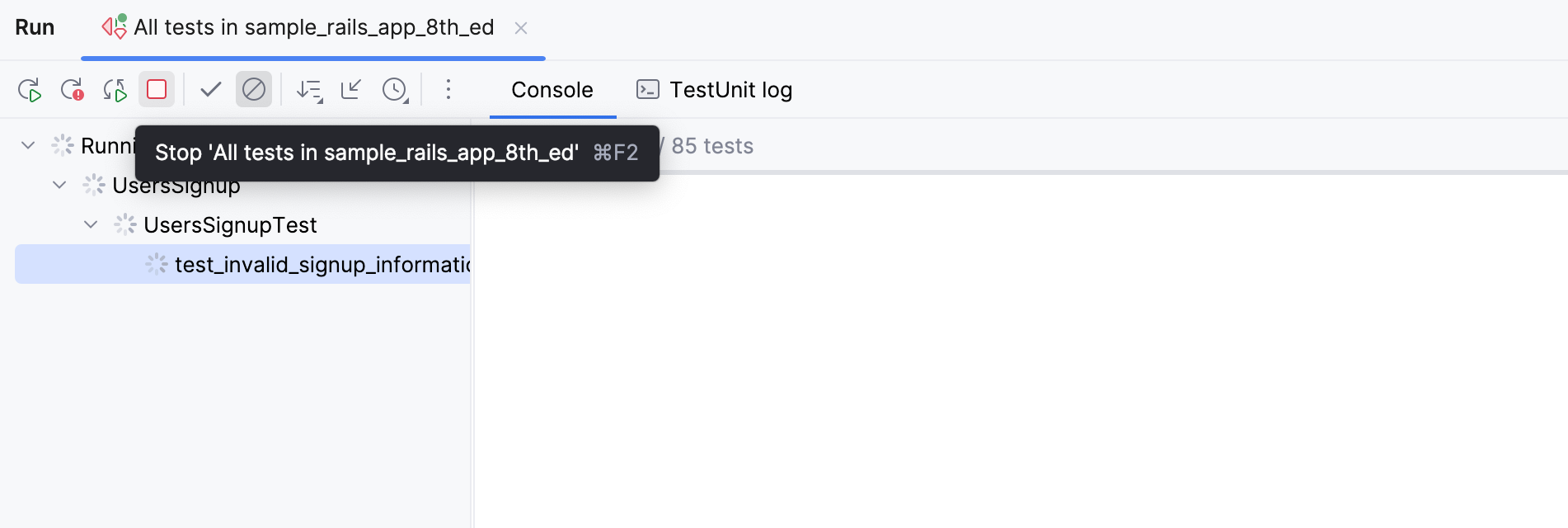Click the blue test progress bar

pyautogui.click(x=313, y=58)
